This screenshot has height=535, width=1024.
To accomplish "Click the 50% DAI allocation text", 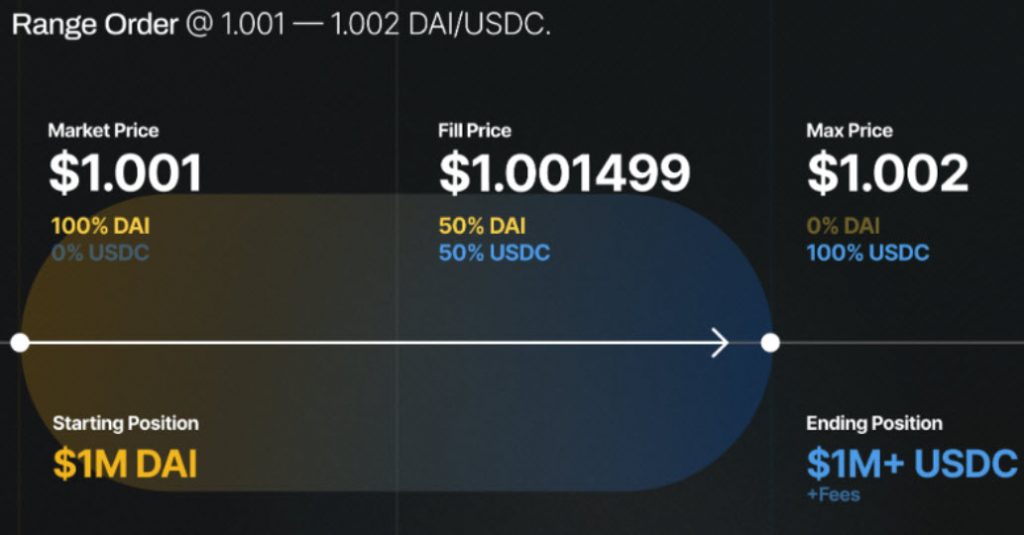I will pyautogui.click(x=482, y=225).
